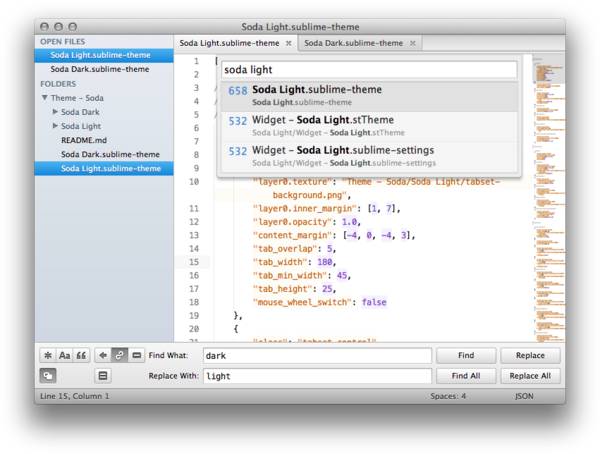The width and height of the screenshot is (600, 454).
Task: Toggle whole word quote-mark button
Action: (x=81, y=355)
